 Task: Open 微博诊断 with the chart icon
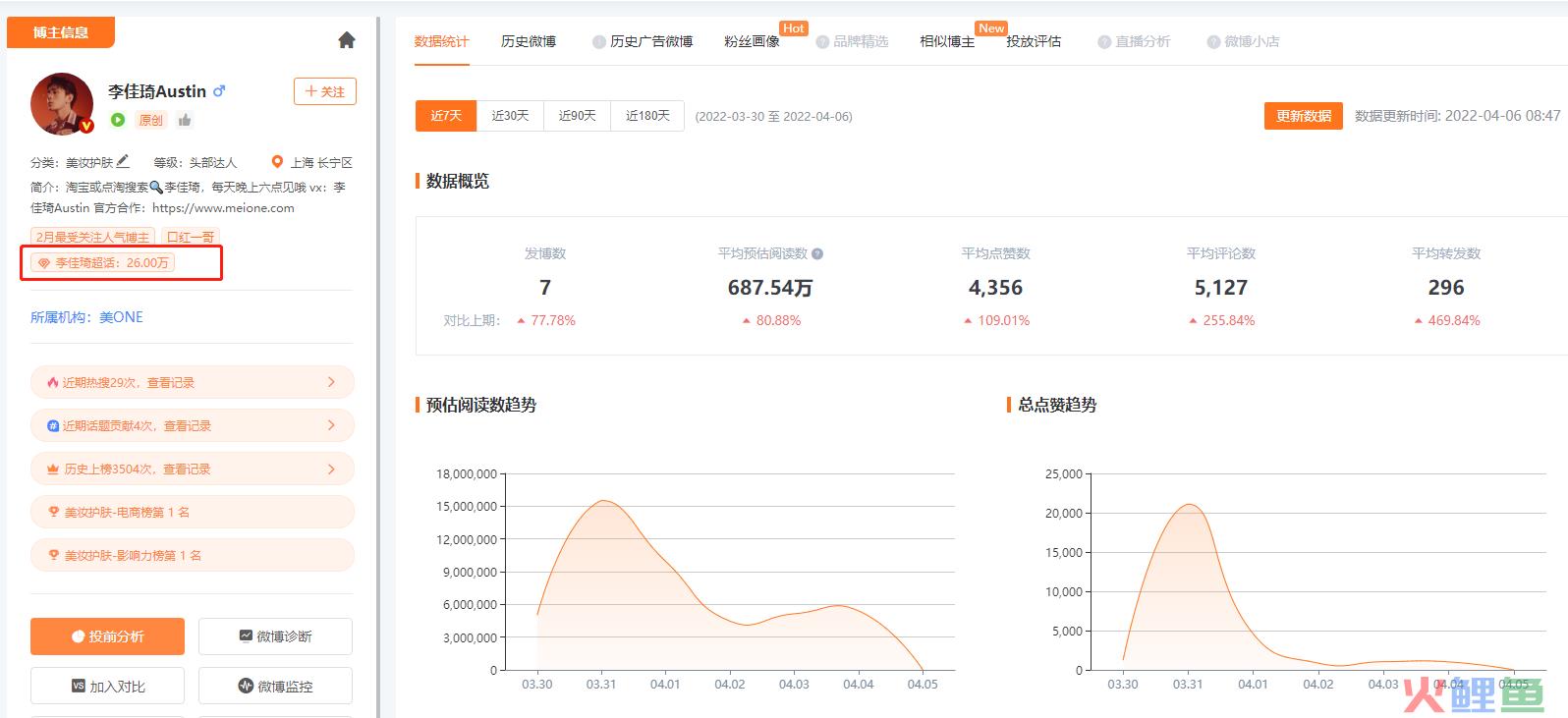pyautogui.click(x=275, y=636)
